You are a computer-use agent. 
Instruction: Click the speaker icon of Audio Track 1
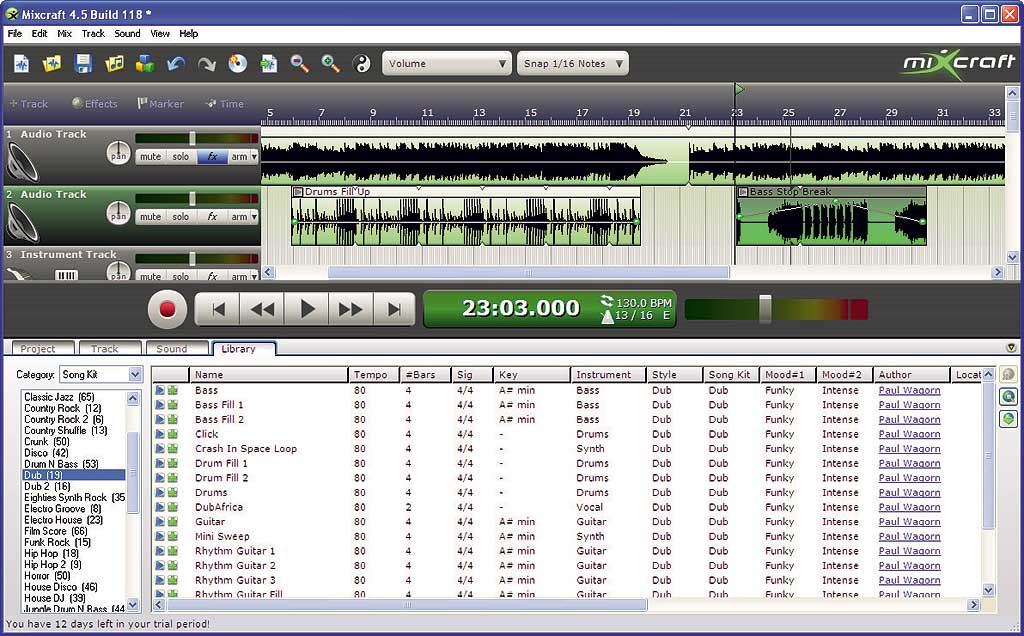click(23, 161)
